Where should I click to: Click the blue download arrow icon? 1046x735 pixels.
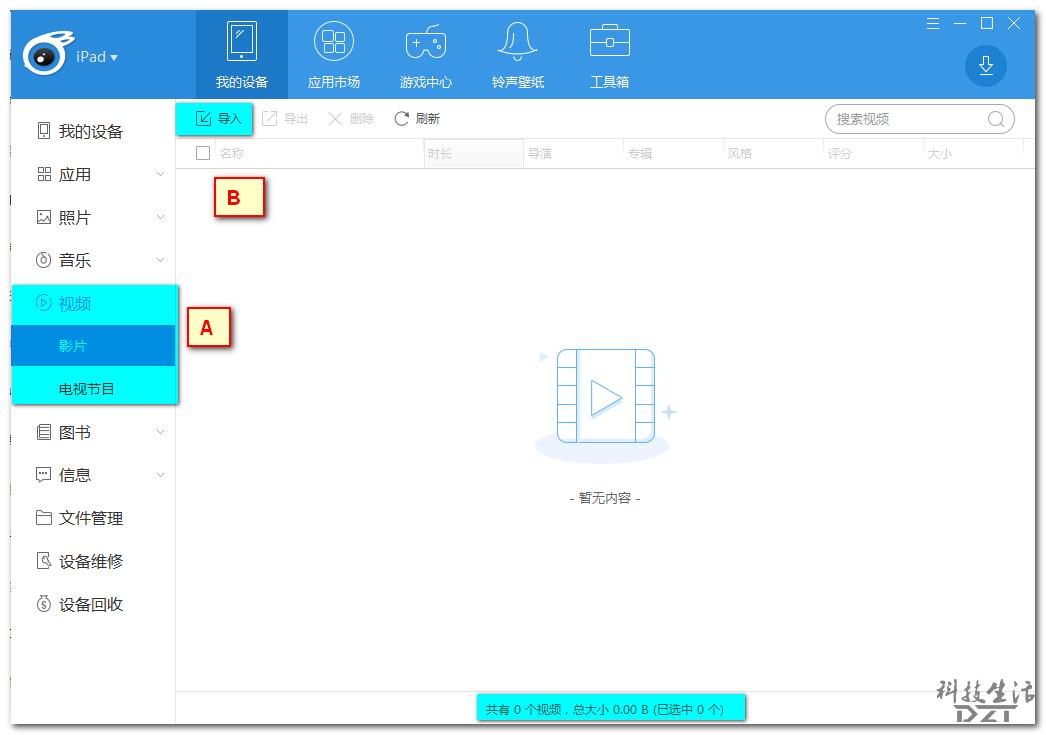986,66
